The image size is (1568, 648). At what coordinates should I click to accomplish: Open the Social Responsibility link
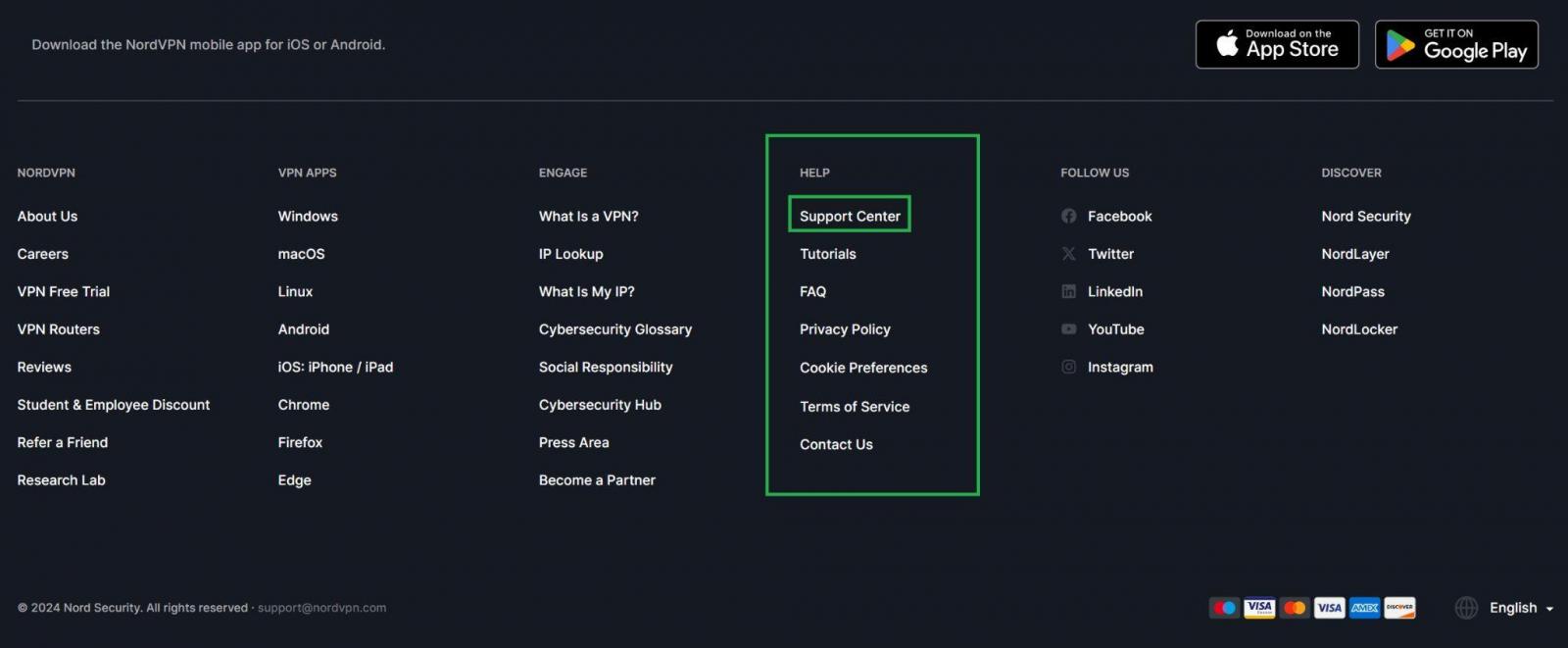[x=606, y=367]
